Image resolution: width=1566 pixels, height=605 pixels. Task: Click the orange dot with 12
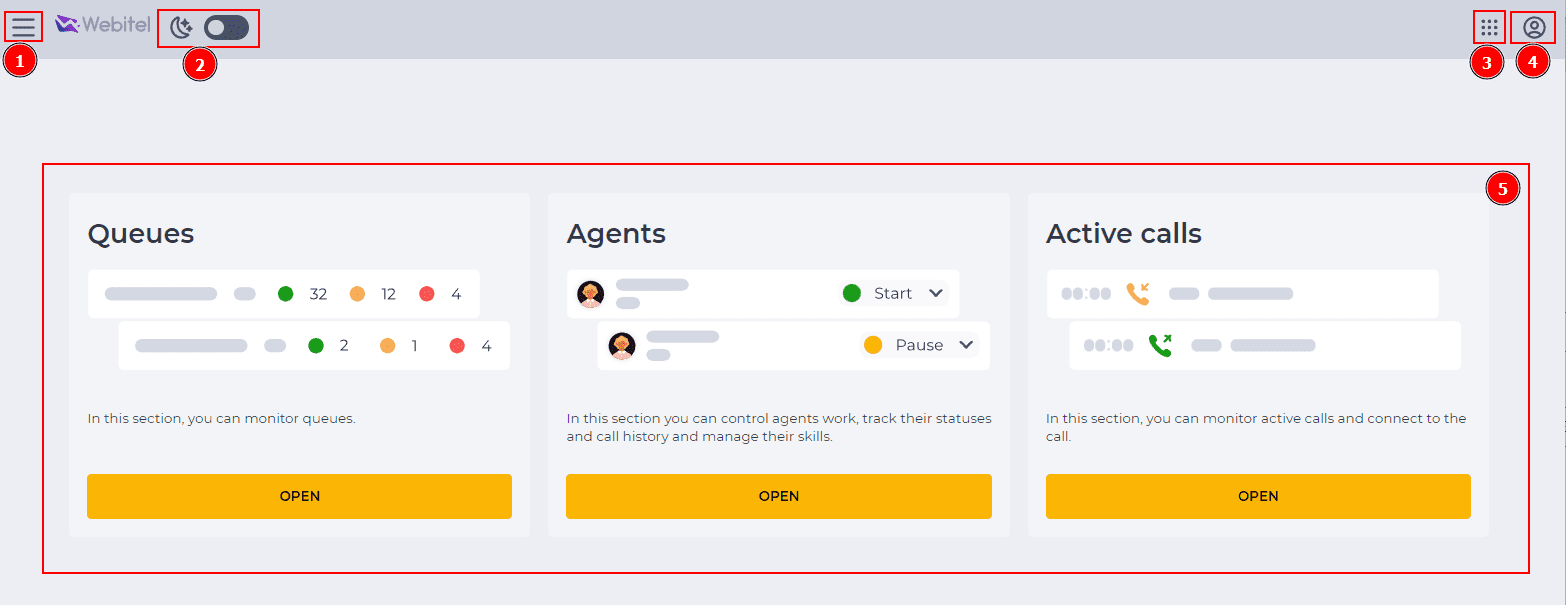click(357, 294)
